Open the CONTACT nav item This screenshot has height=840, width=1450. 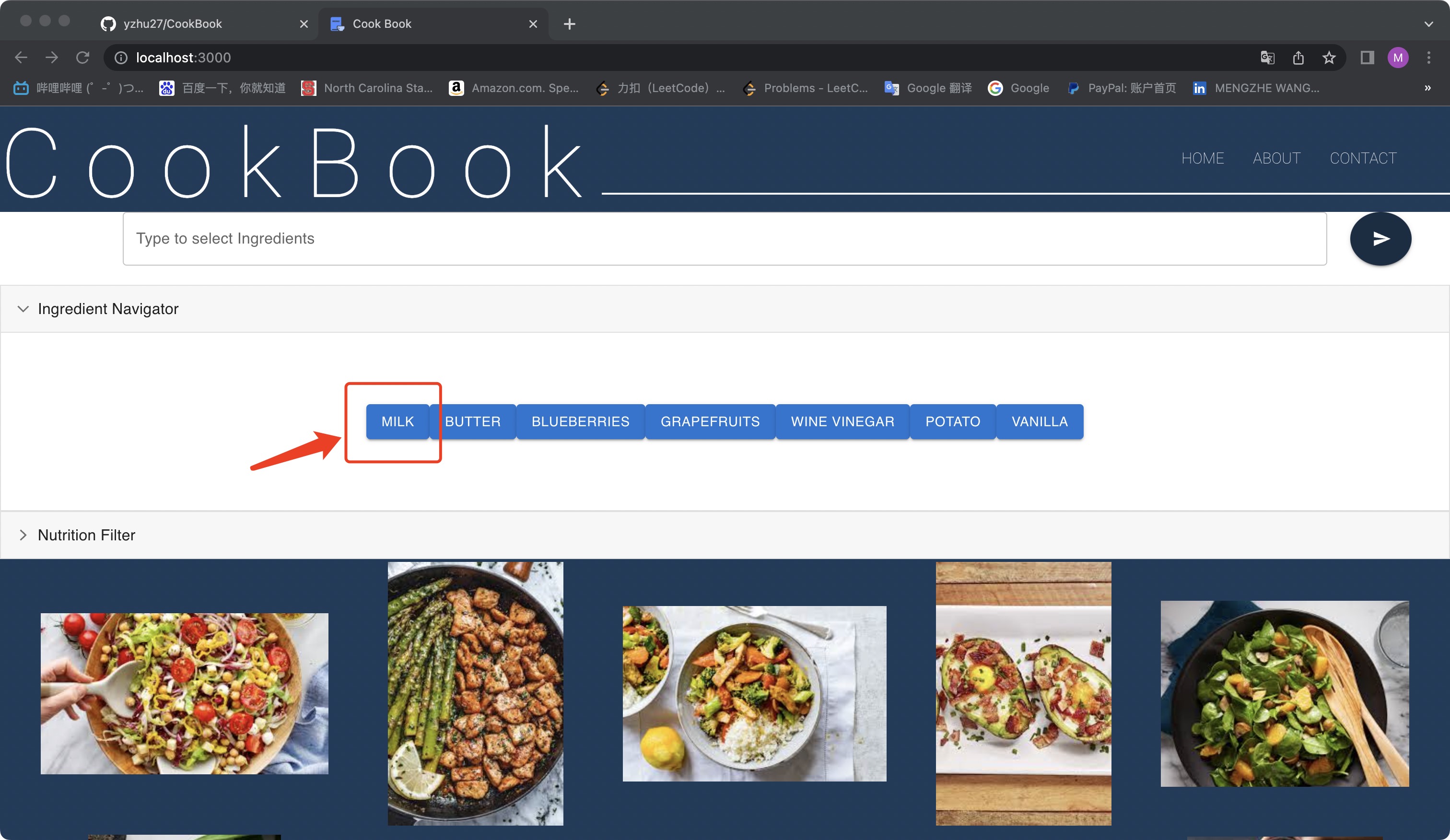coord(1363,158)
